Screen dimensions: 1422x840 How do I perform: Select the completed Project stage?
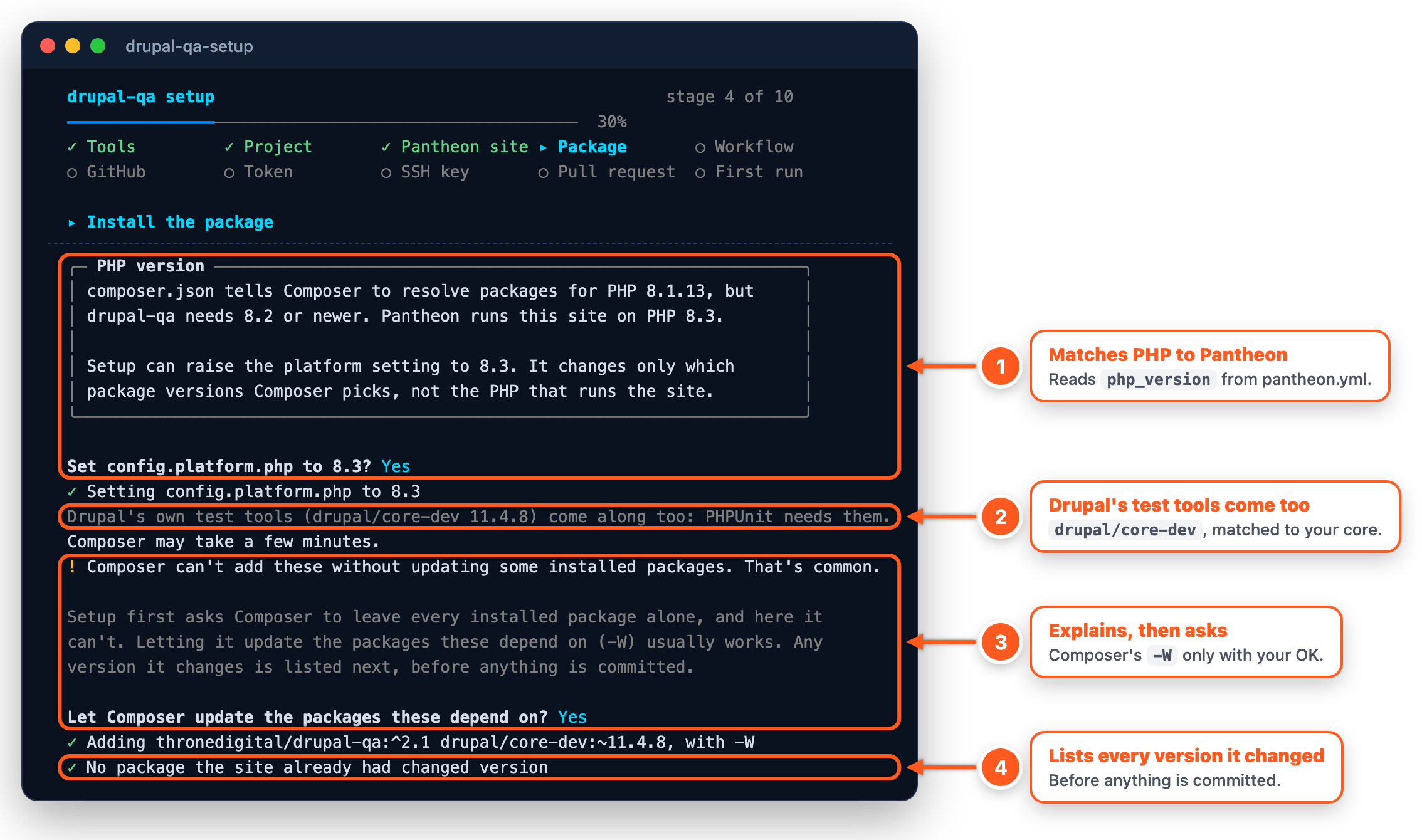coord(268,147)
